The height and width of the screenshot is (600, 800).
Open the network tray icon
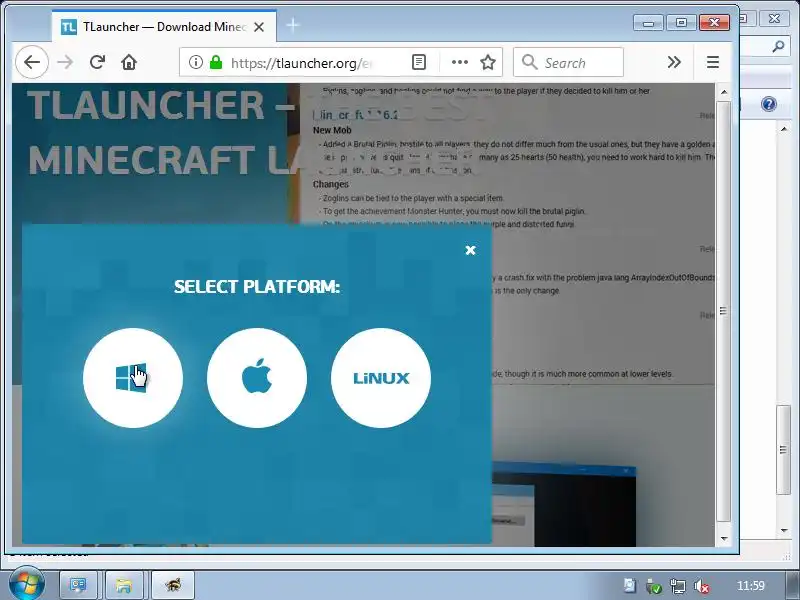pos(678,586)
